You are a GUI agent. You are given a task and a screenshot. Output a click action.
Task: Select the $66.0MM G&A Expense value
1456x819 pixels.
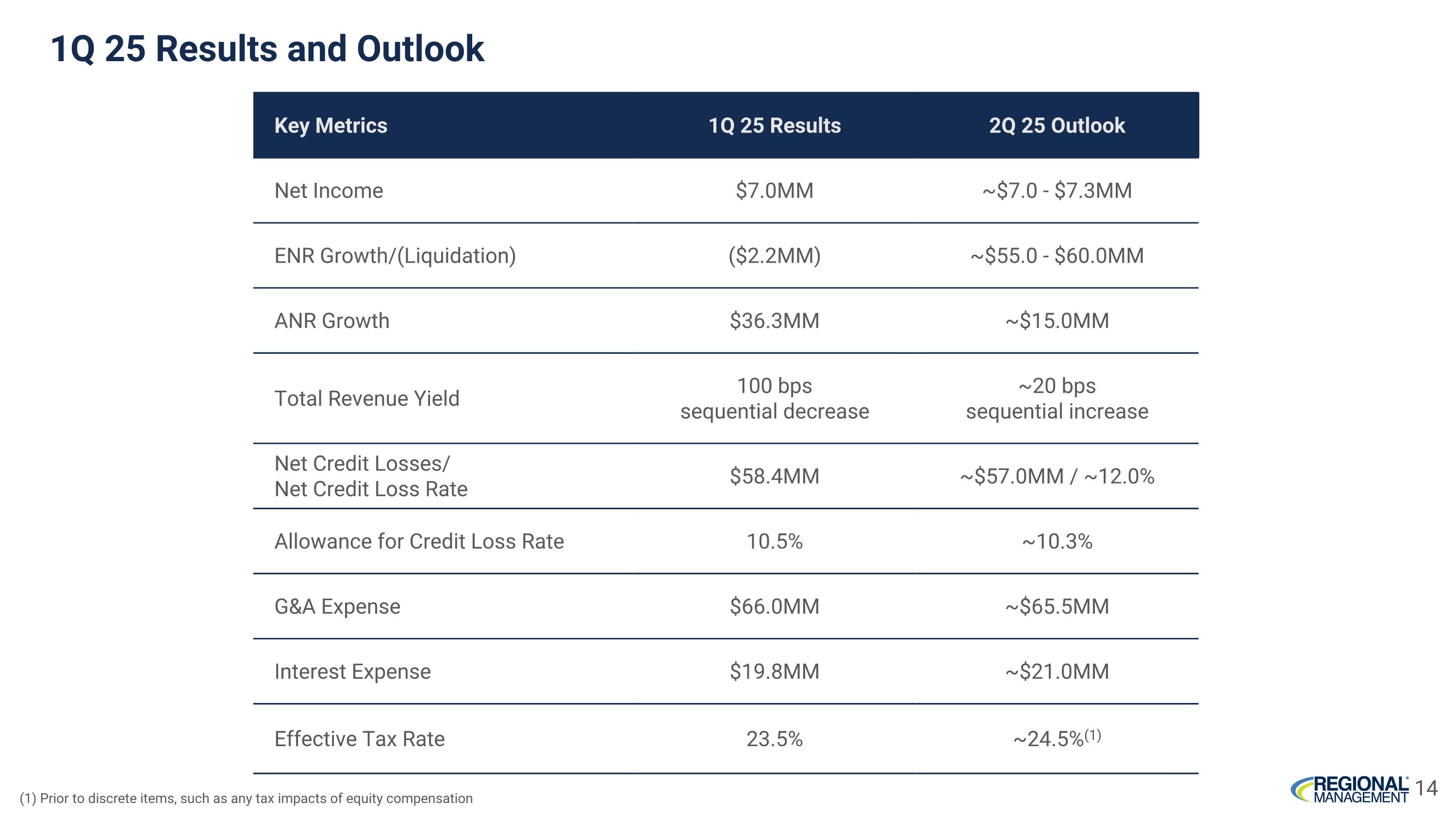click(774, 606)
